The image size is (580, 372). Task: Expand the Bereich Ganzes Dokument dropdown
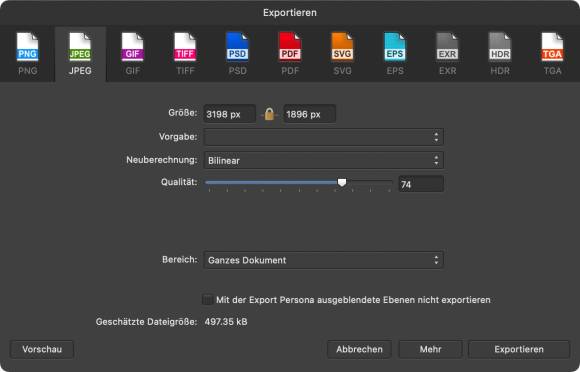(x=324, y=260)
